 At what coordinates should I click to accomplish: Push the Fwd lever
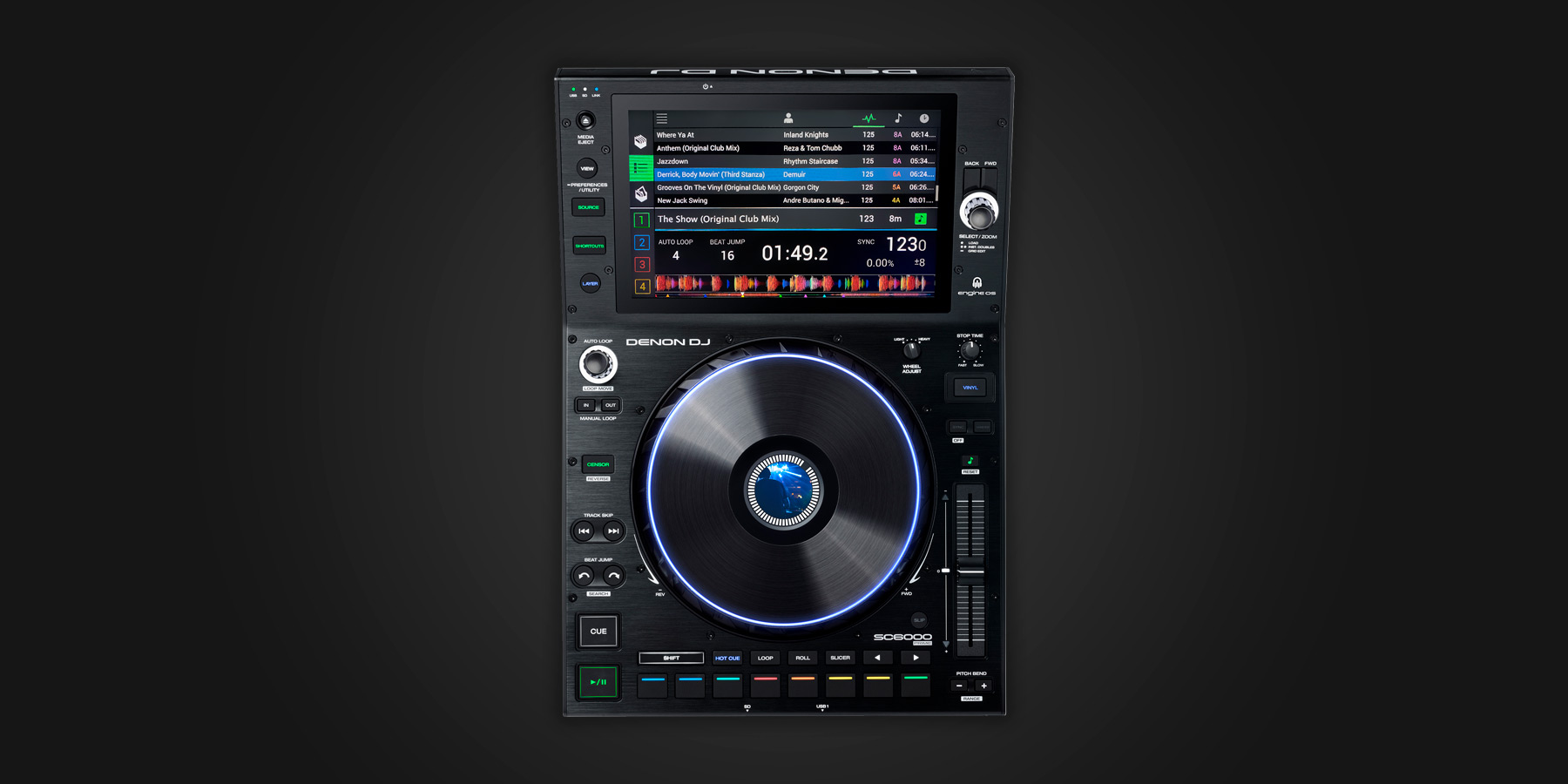point(990,180)
